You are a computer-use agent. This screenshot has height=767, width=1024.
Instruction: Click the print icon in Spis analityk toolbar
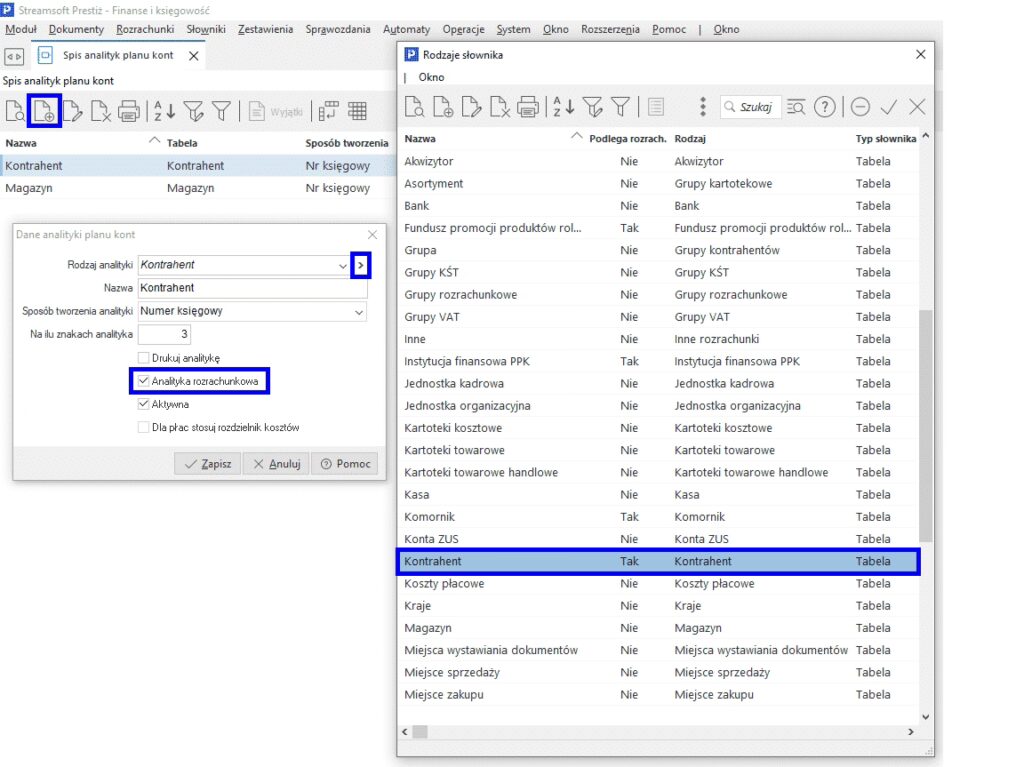(x=129, y=111)
